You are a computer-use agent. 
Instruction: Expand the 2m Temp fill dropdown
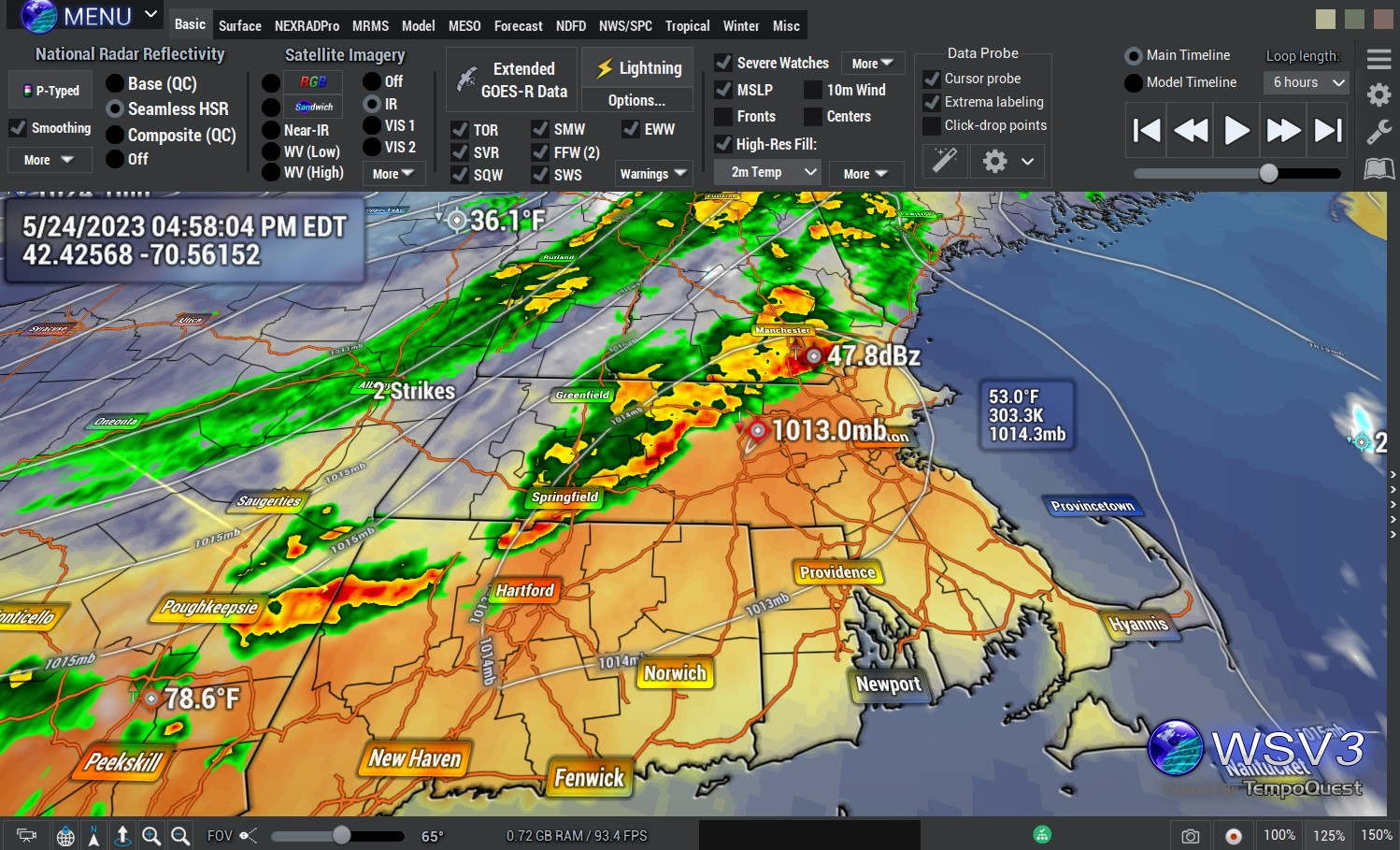(766, 172)
